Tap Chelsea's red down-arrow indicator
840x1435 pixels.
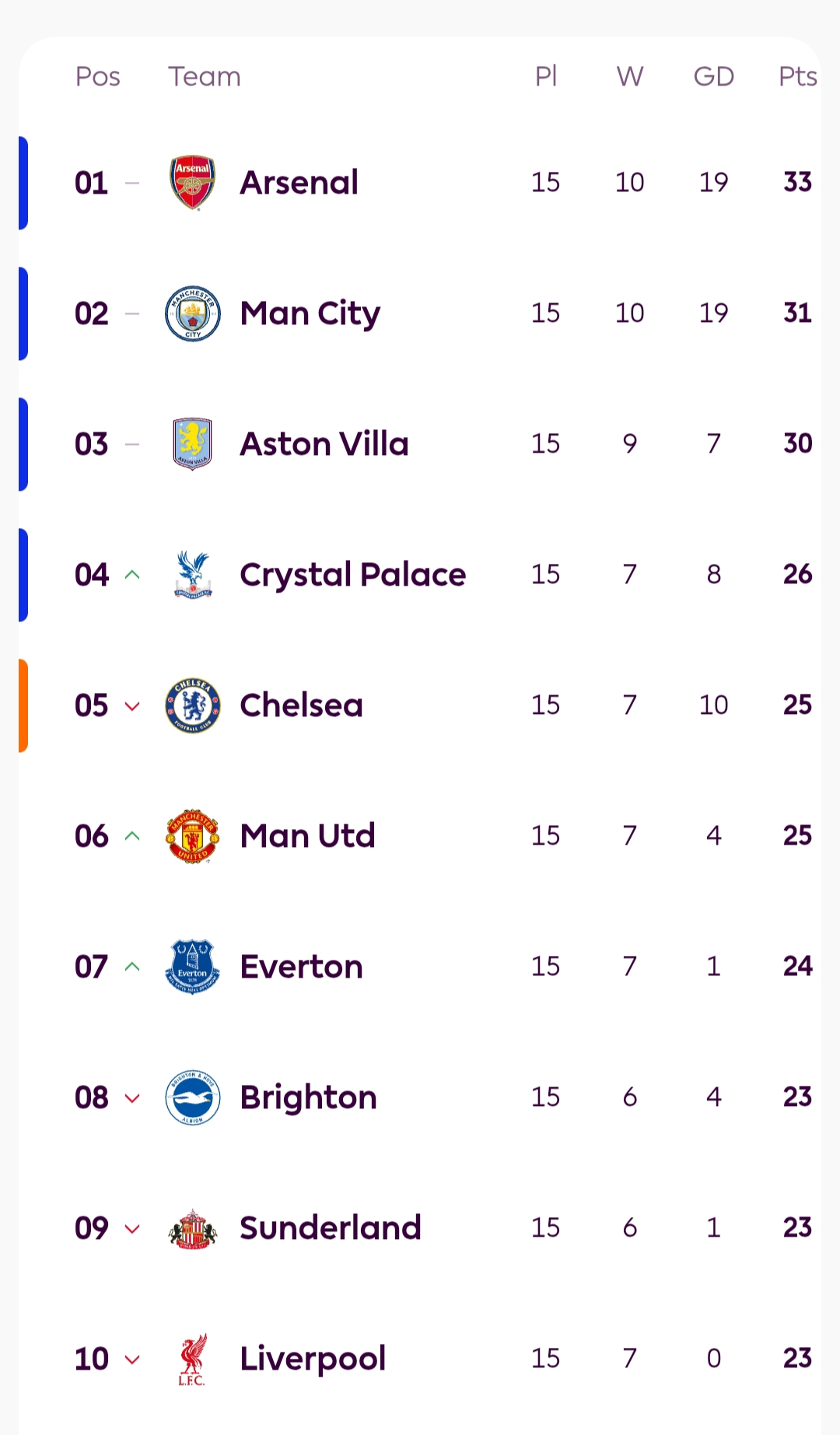coord(132,706)
